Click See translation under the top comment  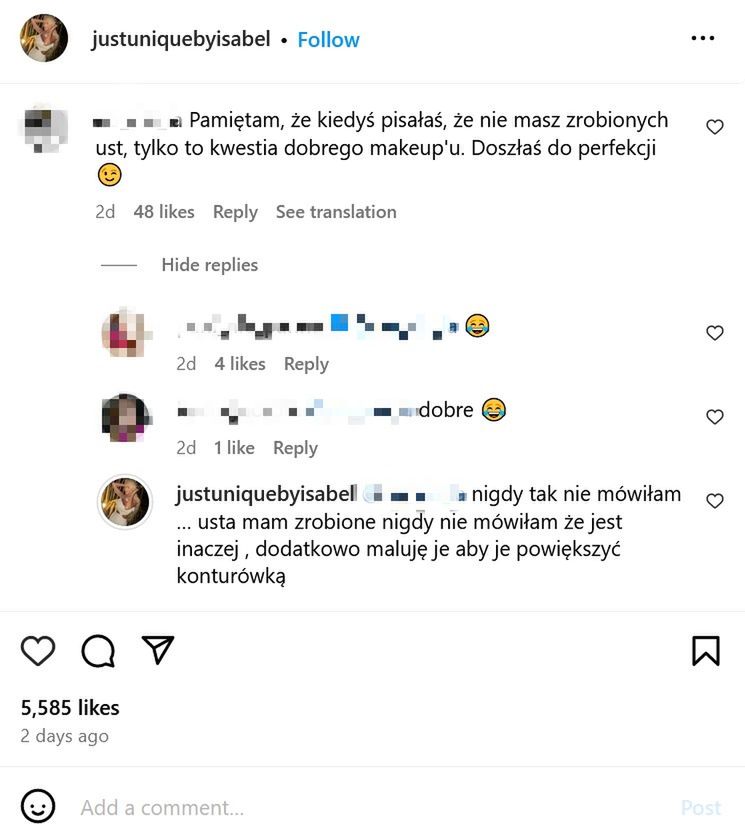336,212
